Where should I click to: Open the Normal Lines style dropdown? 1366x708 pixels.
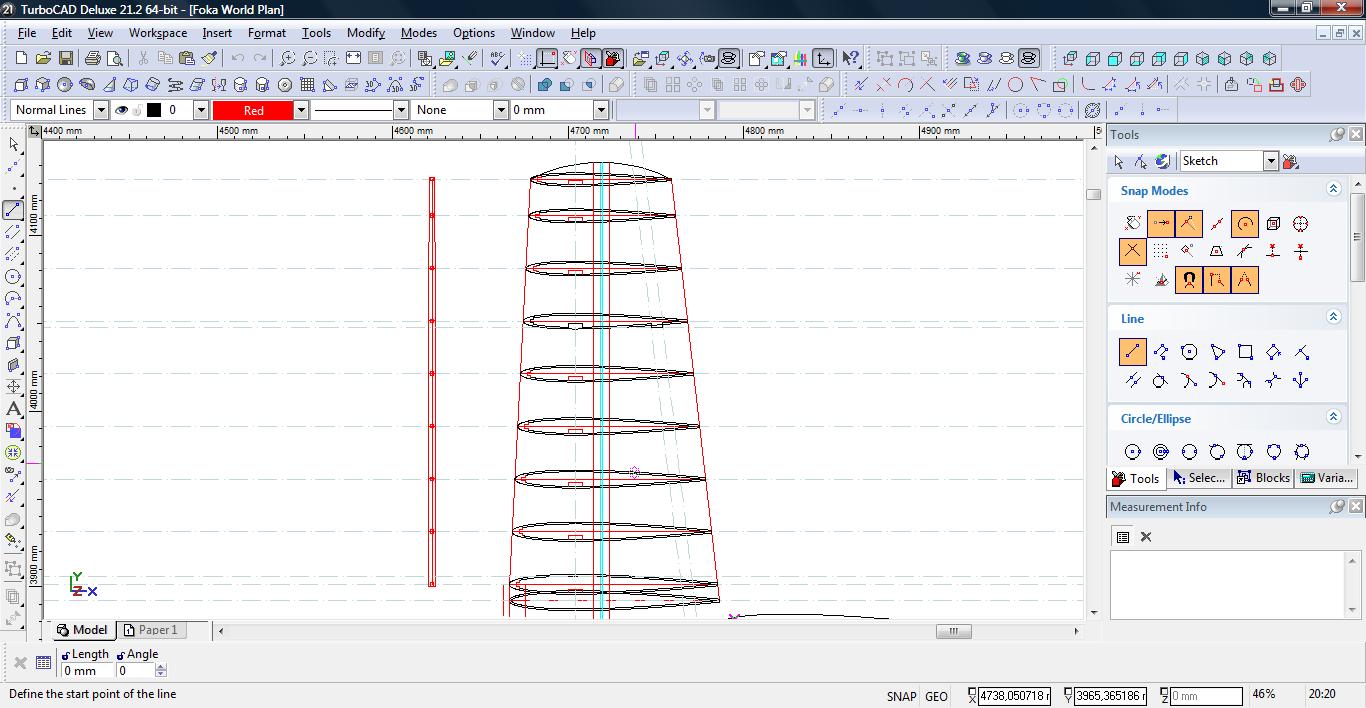click(101, 110)
